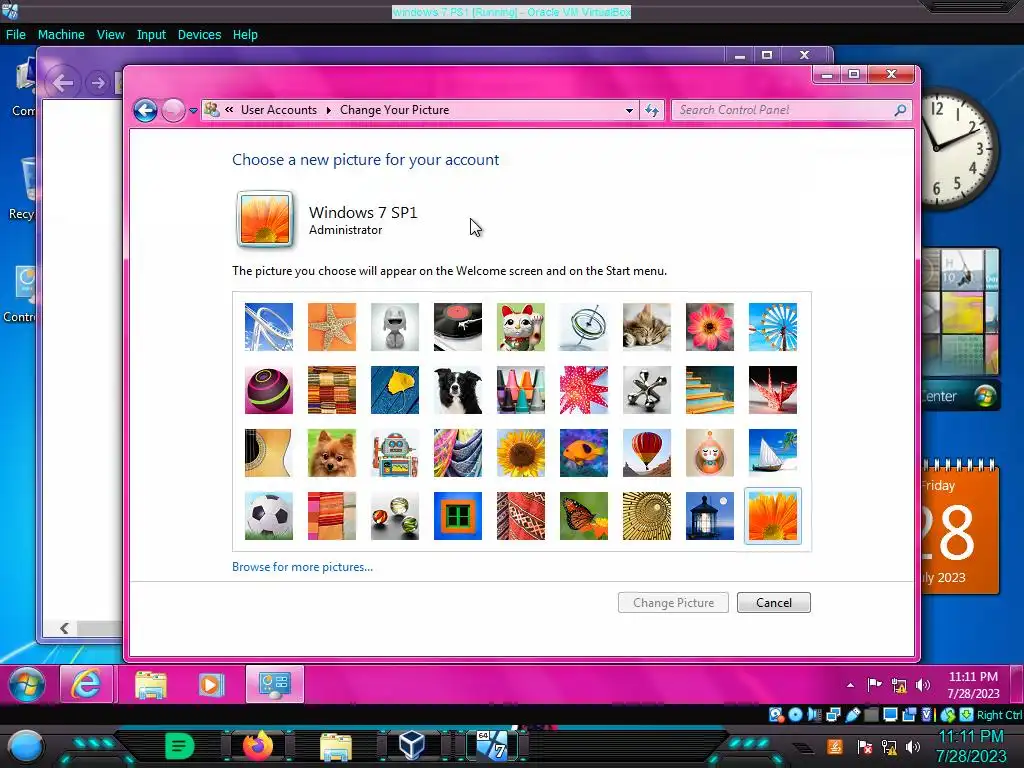Pick the orange staircase picture
The width and height of the screenshot is (1024, 768).
pos(710,390)
